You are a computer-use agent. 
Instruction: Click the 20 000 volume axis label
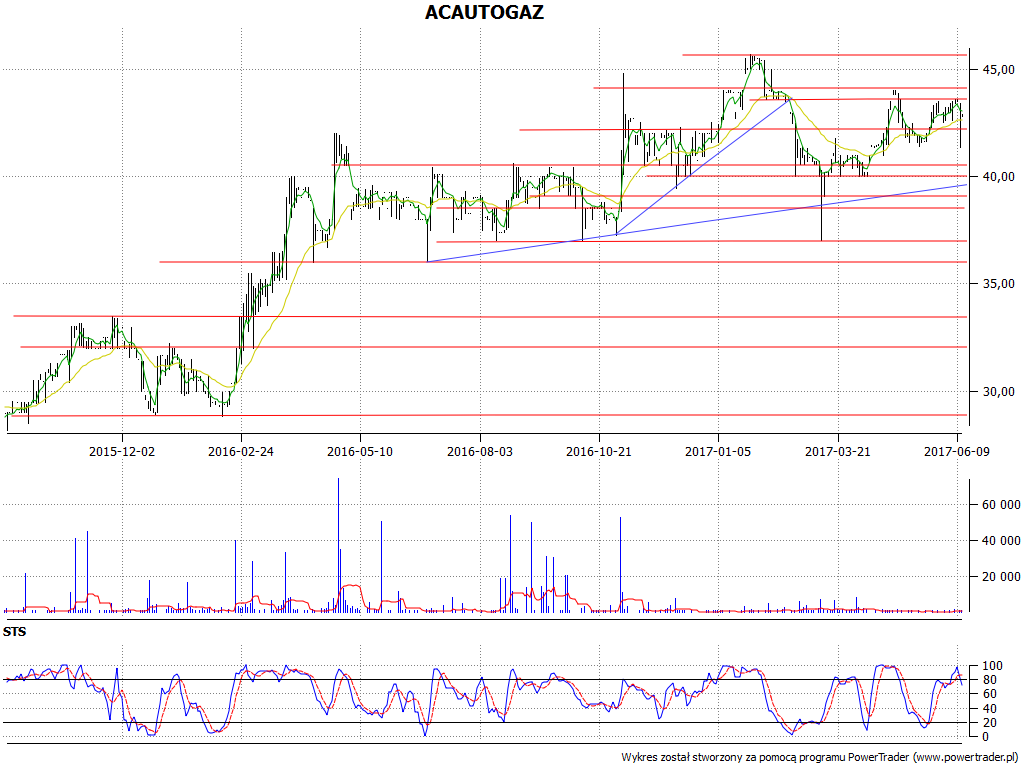pos(1000,577)
